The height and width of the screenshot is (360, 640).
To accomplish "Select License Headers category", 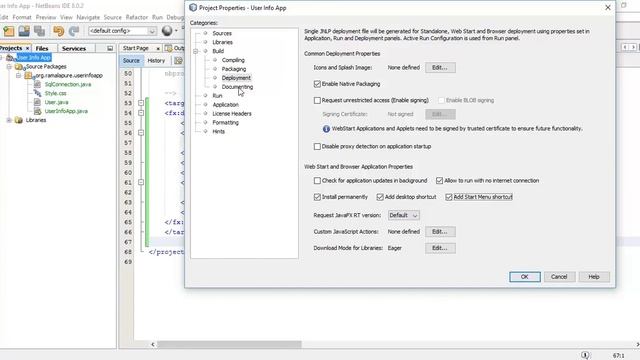I will 232,113.
